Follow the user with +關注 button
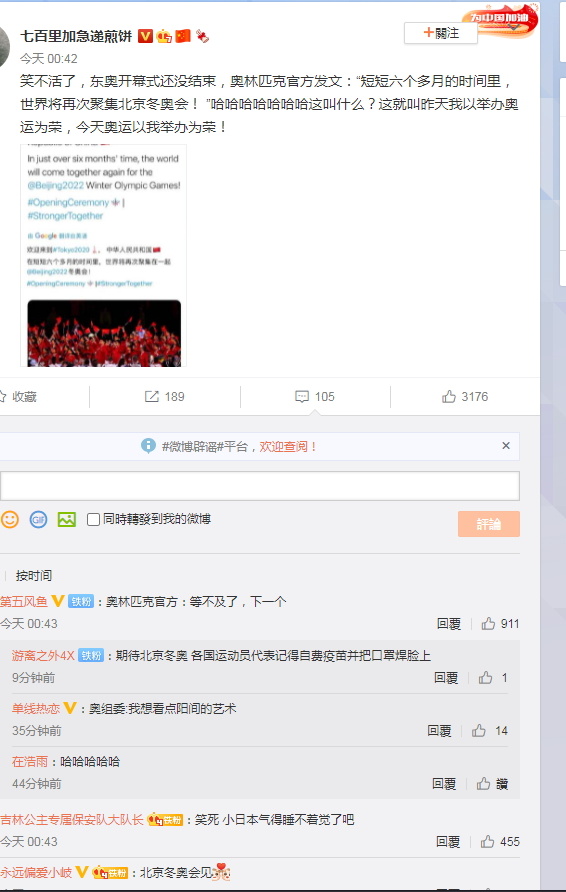 pyautogui.click(x=441, y=33)
